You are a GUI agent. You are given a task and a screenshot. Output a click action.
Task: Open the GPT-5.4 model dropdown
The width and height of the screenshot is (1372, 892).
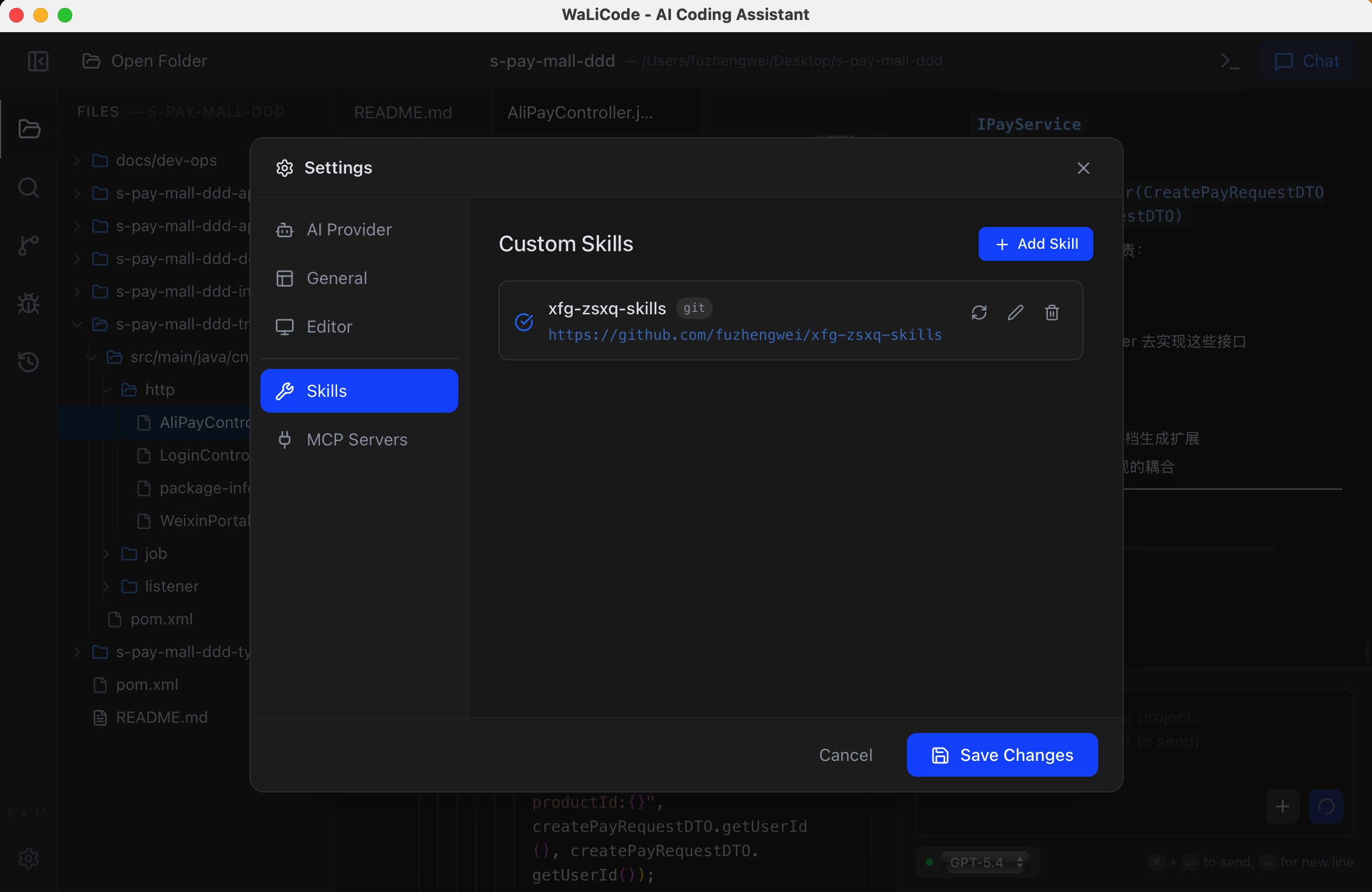click(986, 862)
